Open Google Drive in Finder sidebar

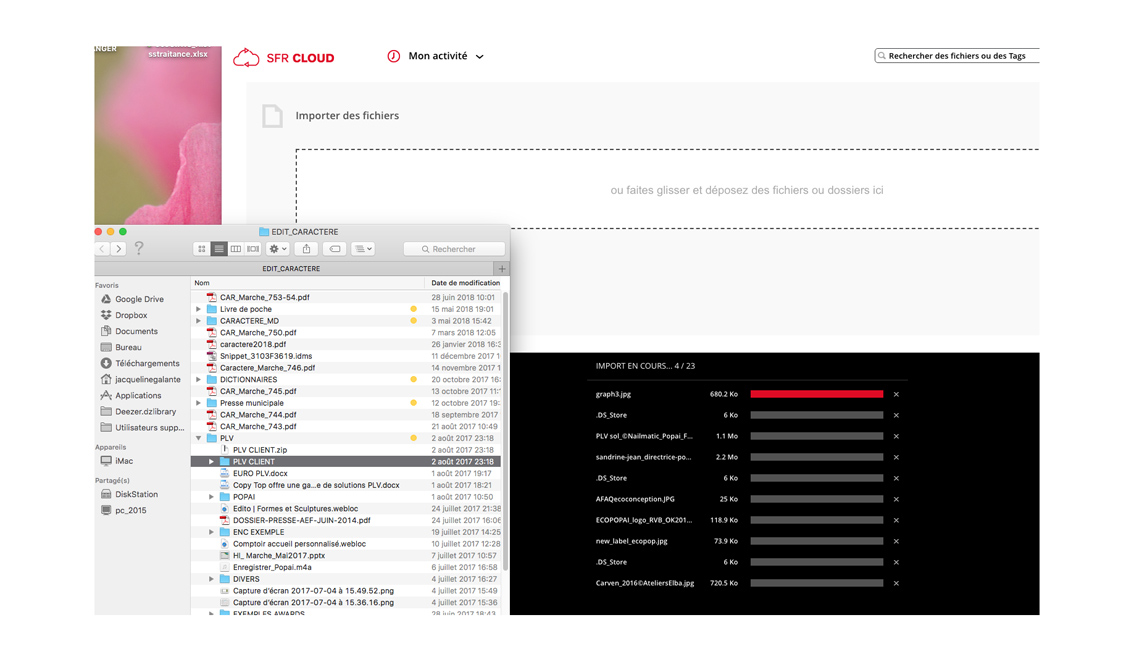(x=132, y=299)
